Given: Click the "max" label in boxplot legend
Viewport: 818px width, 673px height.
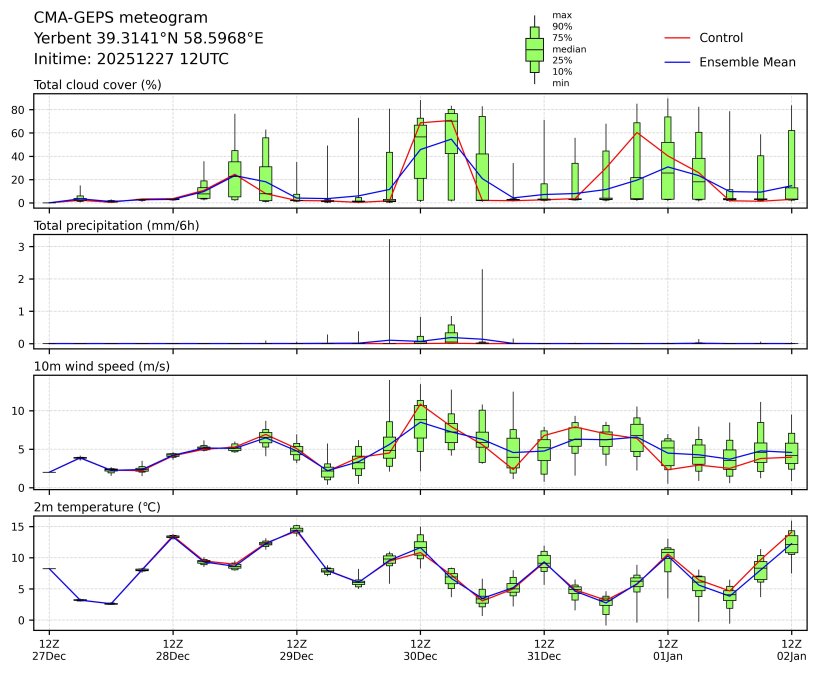Looking at the screenshot, I should pos(561,16).
